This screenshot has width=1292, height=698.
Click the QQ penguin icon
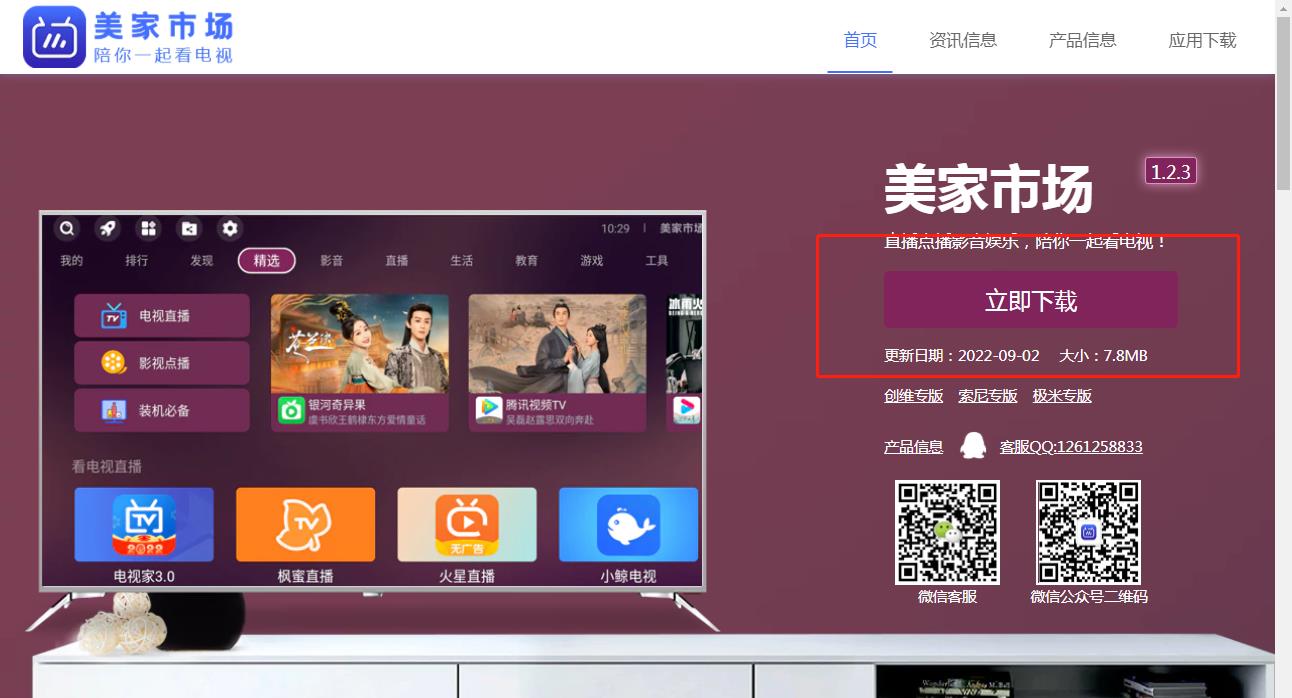click(972, 445)
